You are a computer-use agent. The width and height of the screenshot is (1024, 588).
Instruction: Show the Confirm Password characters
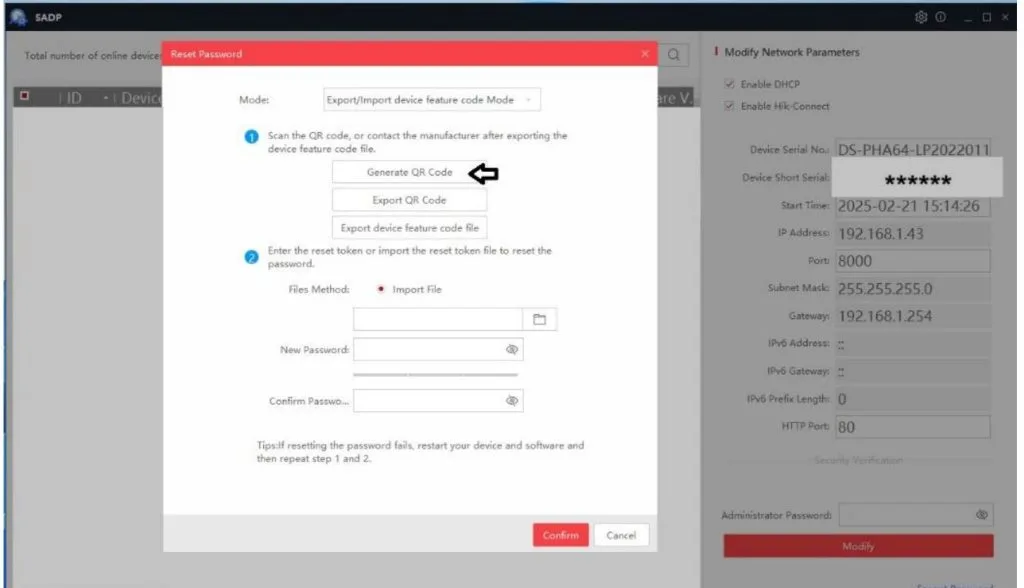[x=512, y=400]
